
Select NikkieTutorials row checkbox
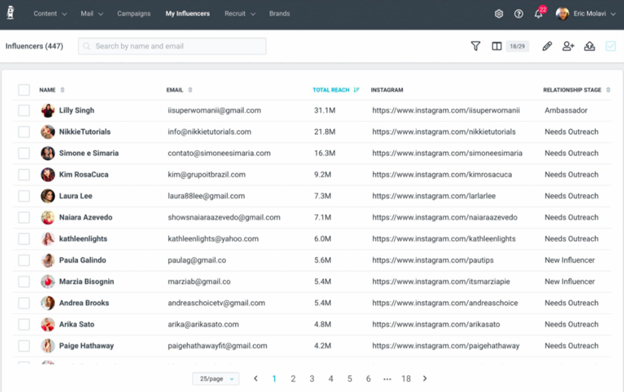24,132
